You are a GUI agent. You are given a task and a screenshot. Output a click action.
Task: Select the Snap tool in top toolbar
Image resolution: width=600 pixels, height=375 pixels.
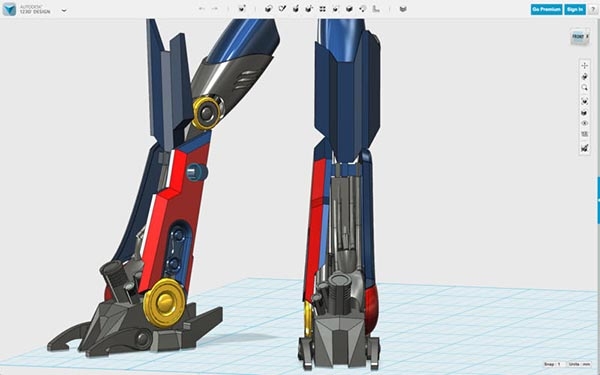pos(362,9)
